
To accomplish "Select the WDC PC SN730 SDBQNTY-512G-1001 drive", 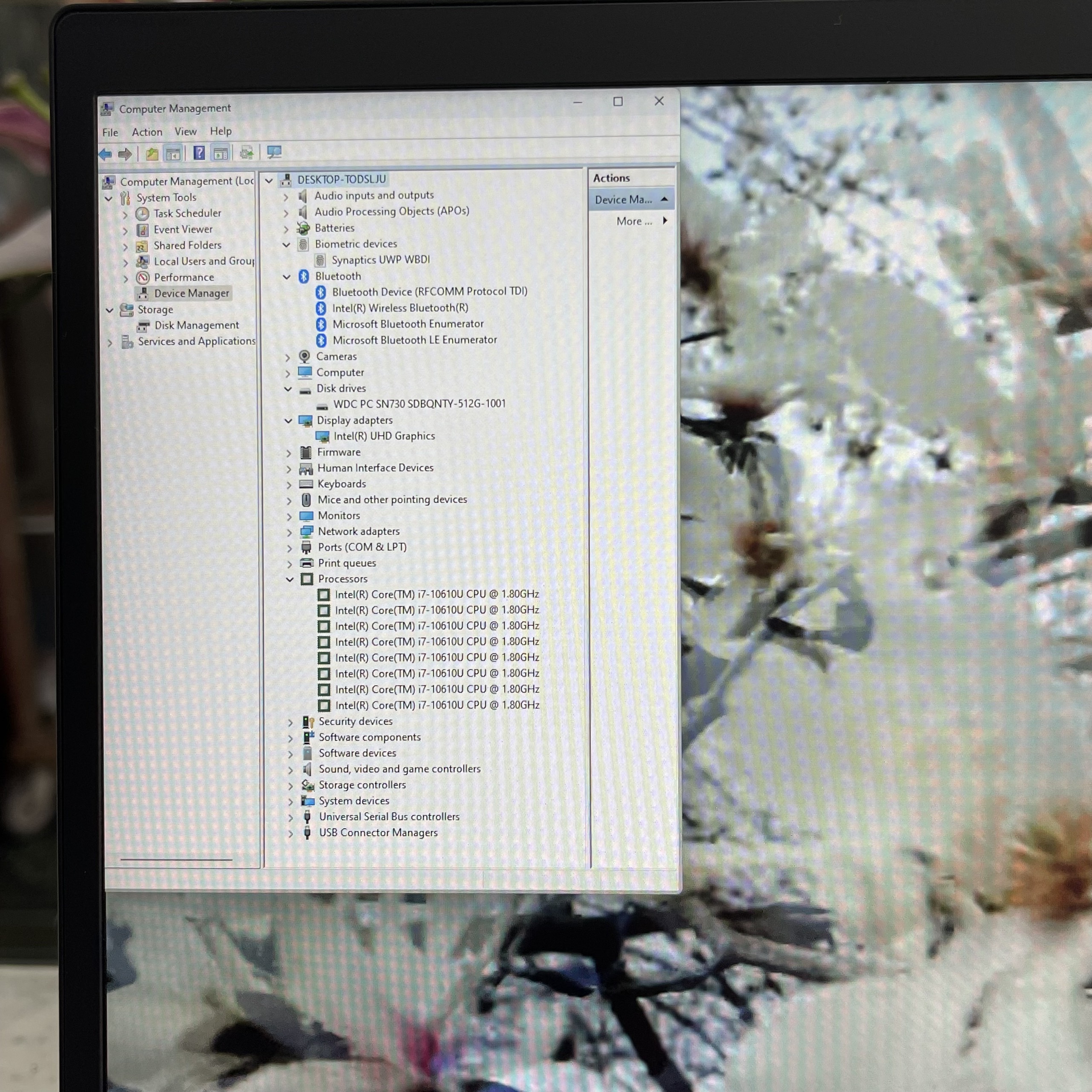I will (x=420, y=404).
